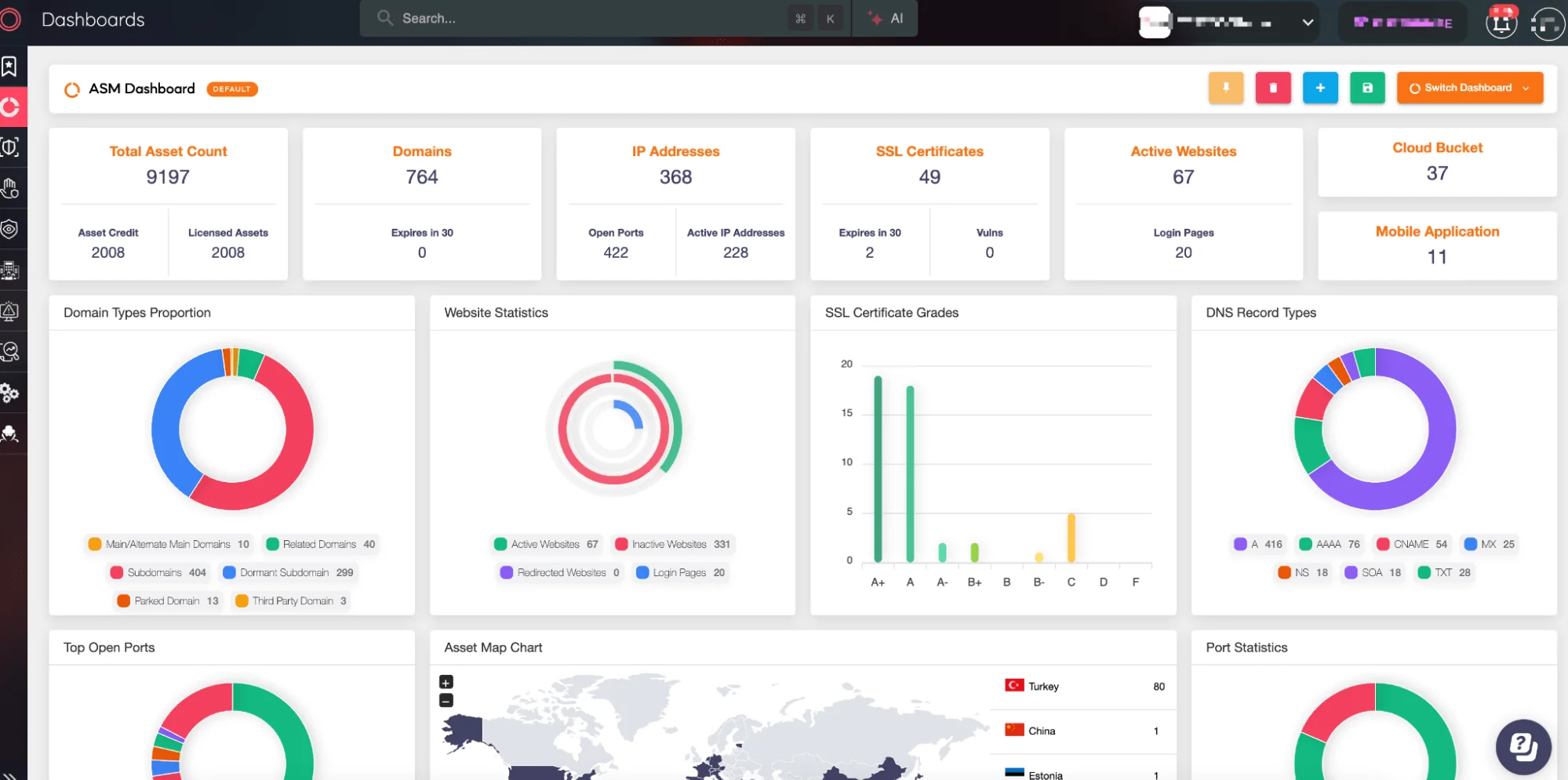The height and width of the screenshot is (780, 1568).
Task: Click the blue plus add widget button
Action: (1320, 88)
